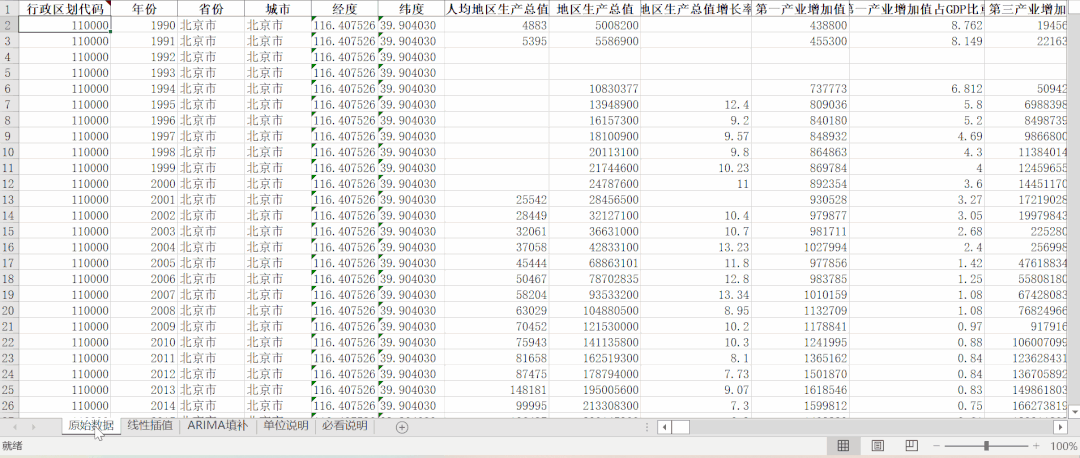The image size is (1080, 458).
Task: Select the 第一产业增加值占GDP比重 header cell
Action: pos(917,8)
